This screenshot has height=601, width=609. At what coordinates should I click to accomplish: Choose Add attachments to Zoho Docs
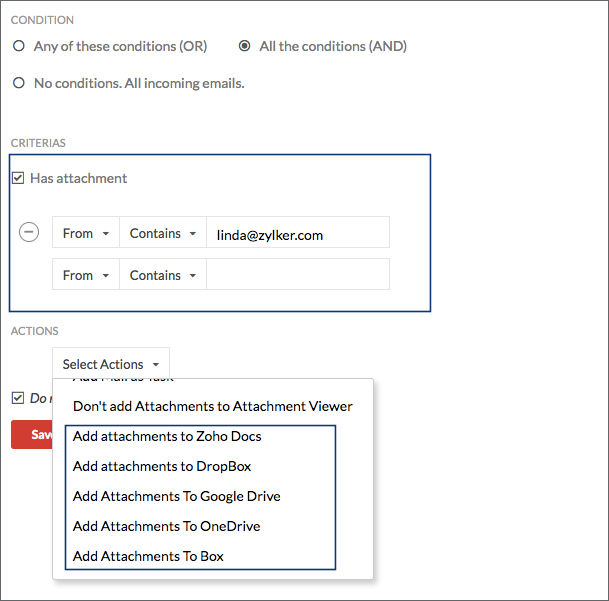(x=167, y=436)
